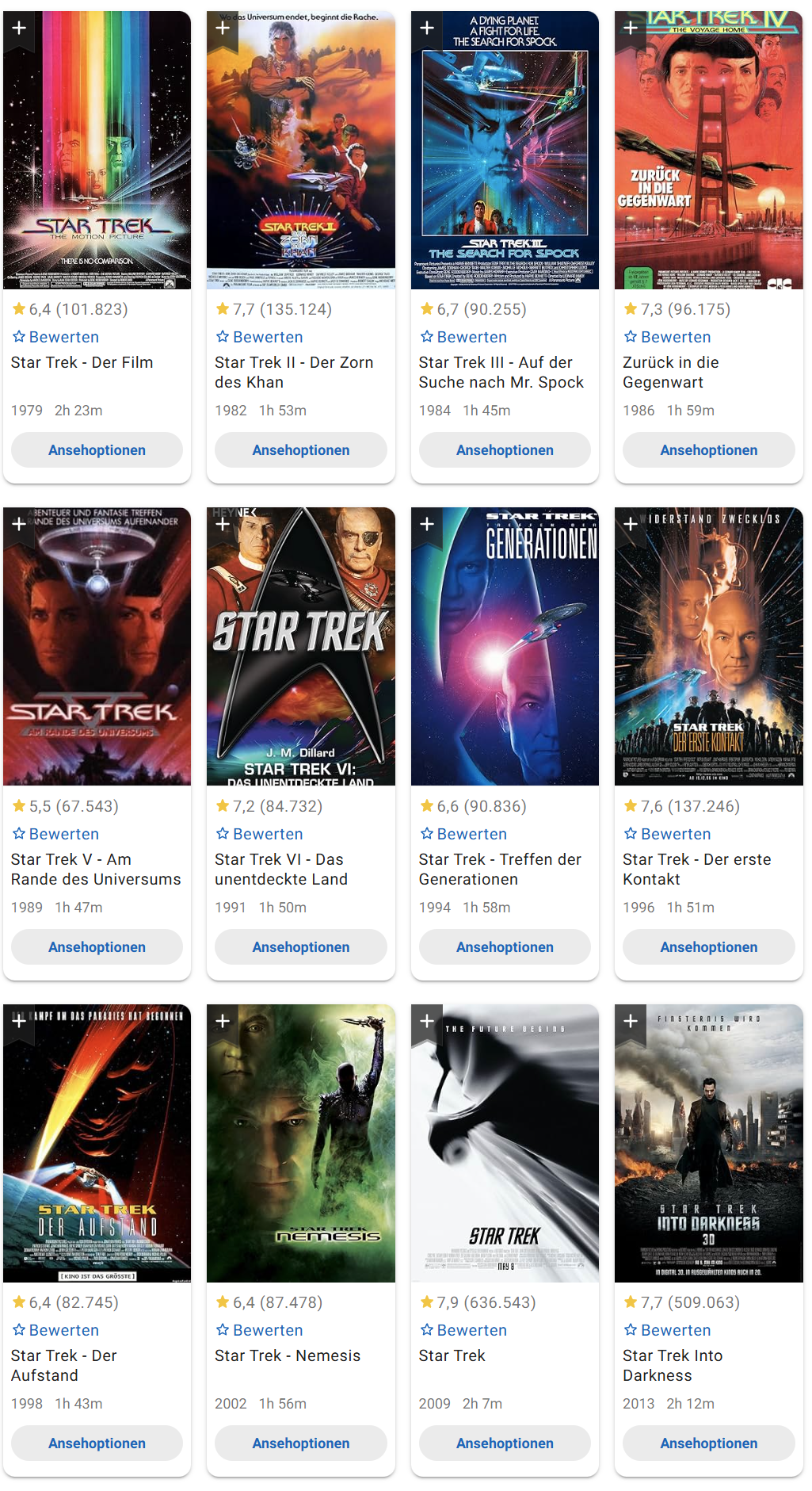Open the Star Trek III poster image

click(505, 150)
